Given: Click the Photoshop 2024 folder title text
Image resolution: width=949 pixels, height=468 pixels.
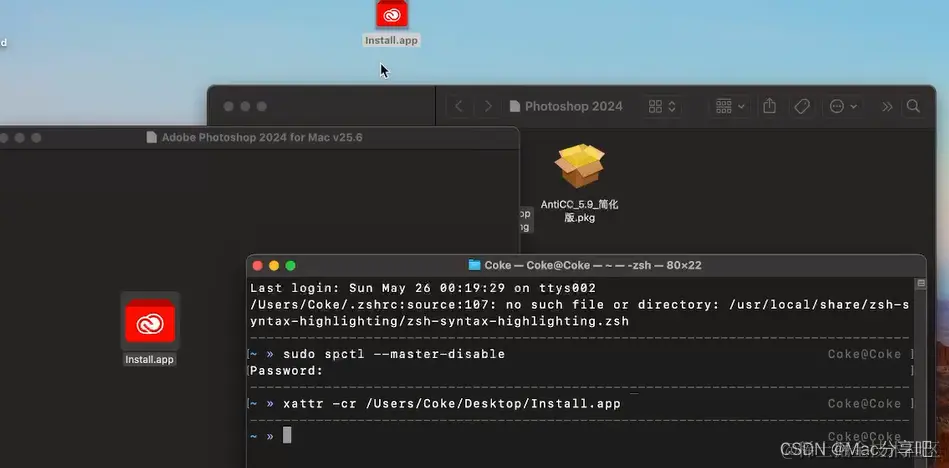Looking at the screenshot, I should [574, 107].
